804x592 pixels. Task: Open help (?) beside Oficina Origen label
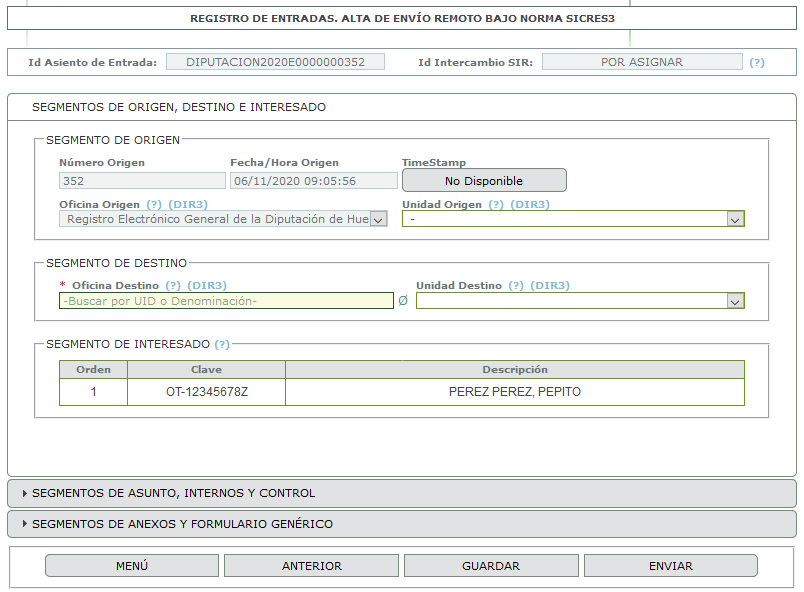154,205
